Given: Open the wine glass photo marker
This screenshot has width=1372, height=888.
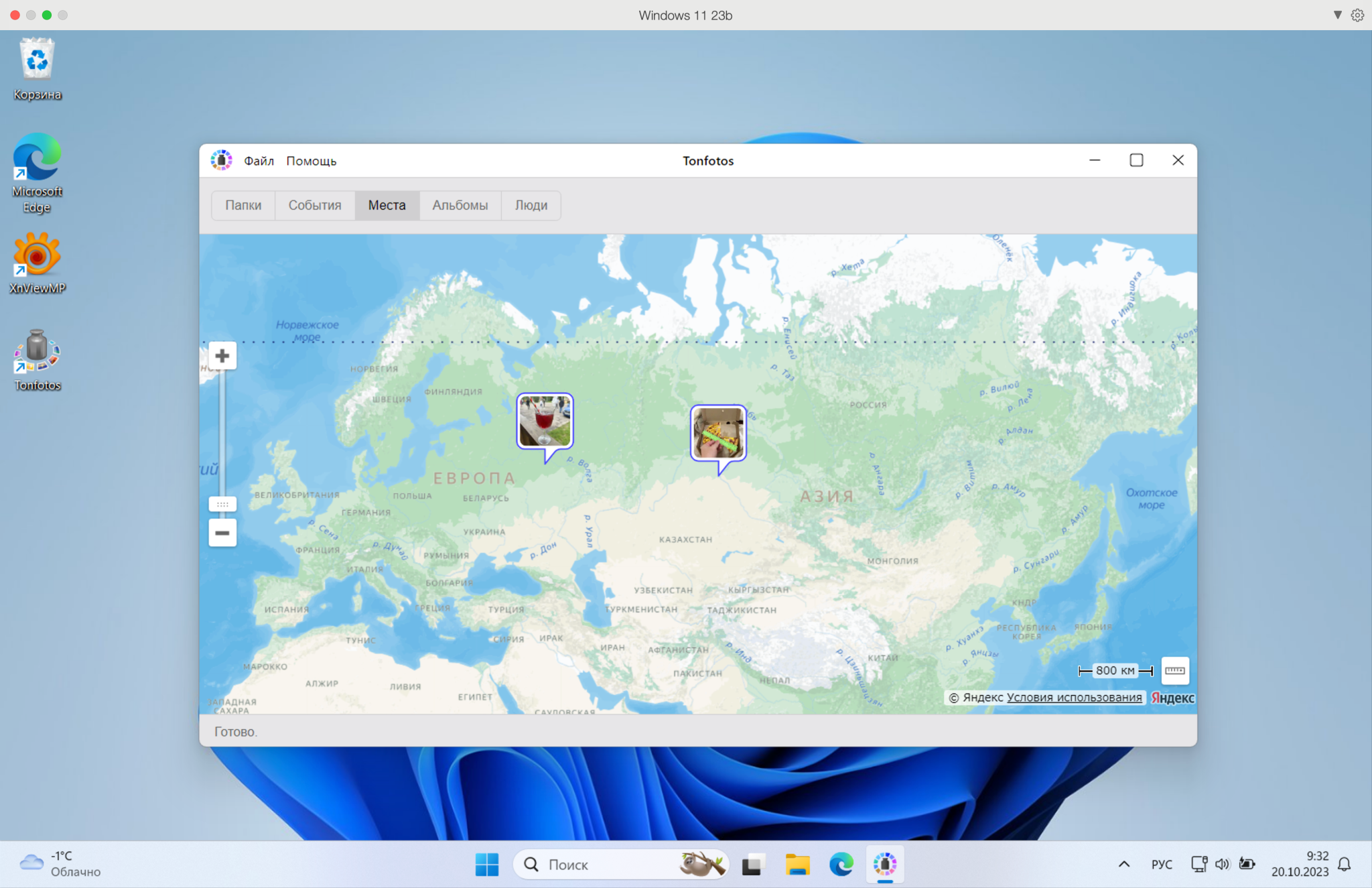Looking at the screenshot, I should click(545, 422).
